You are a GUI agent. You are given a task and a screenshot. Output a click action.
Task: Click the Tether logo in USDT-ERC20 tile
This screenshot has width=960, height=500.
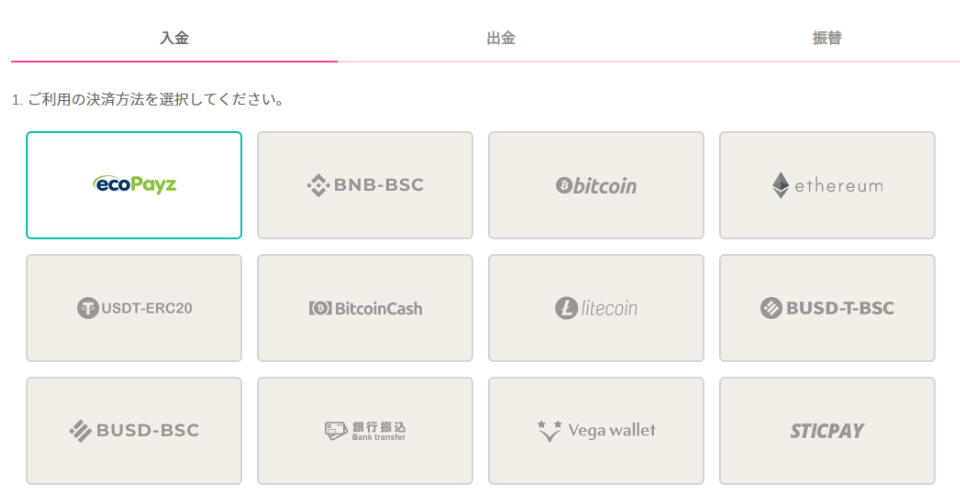pos(88,308)
